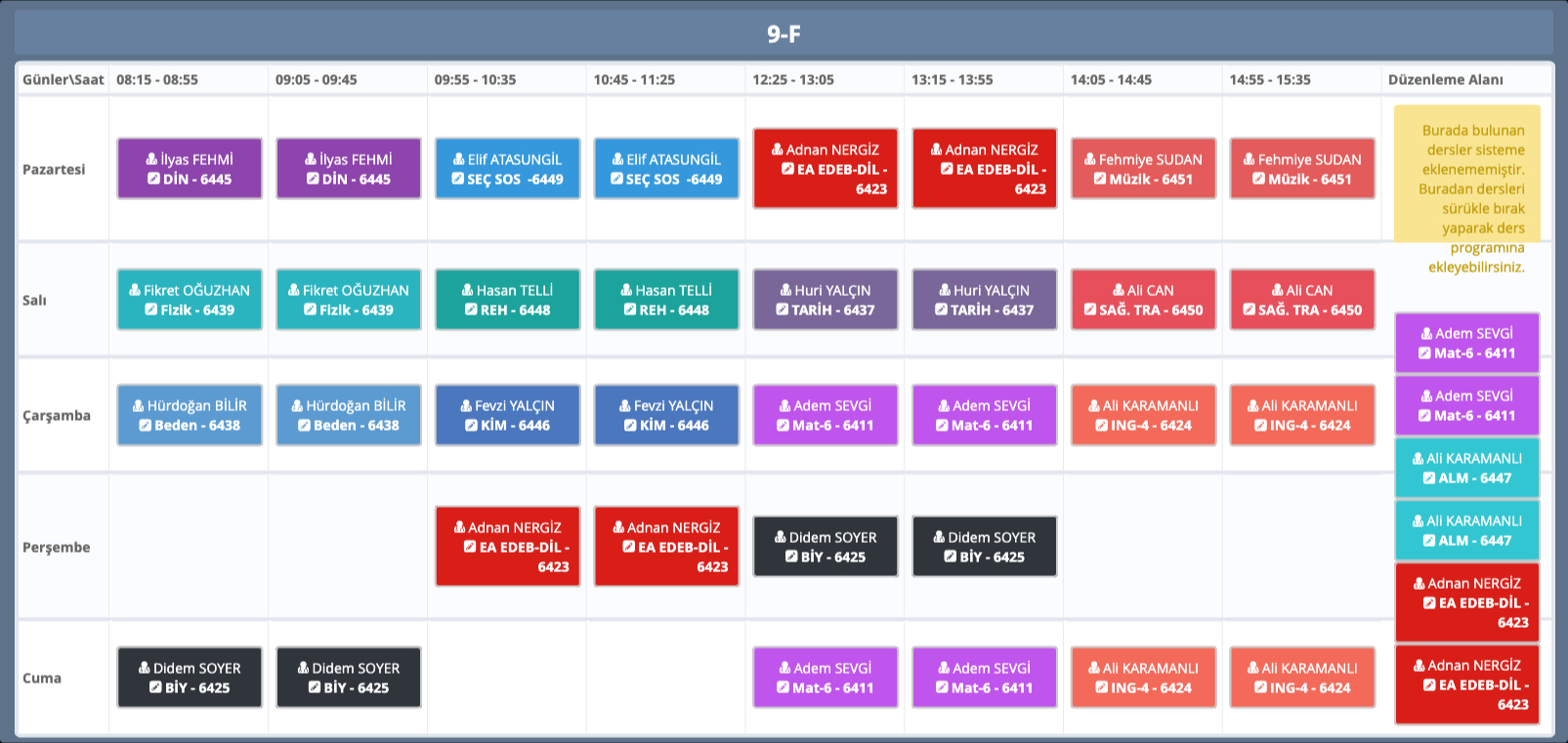Click edit icon on Wednesday 09:55 KİM lesson

471,425
